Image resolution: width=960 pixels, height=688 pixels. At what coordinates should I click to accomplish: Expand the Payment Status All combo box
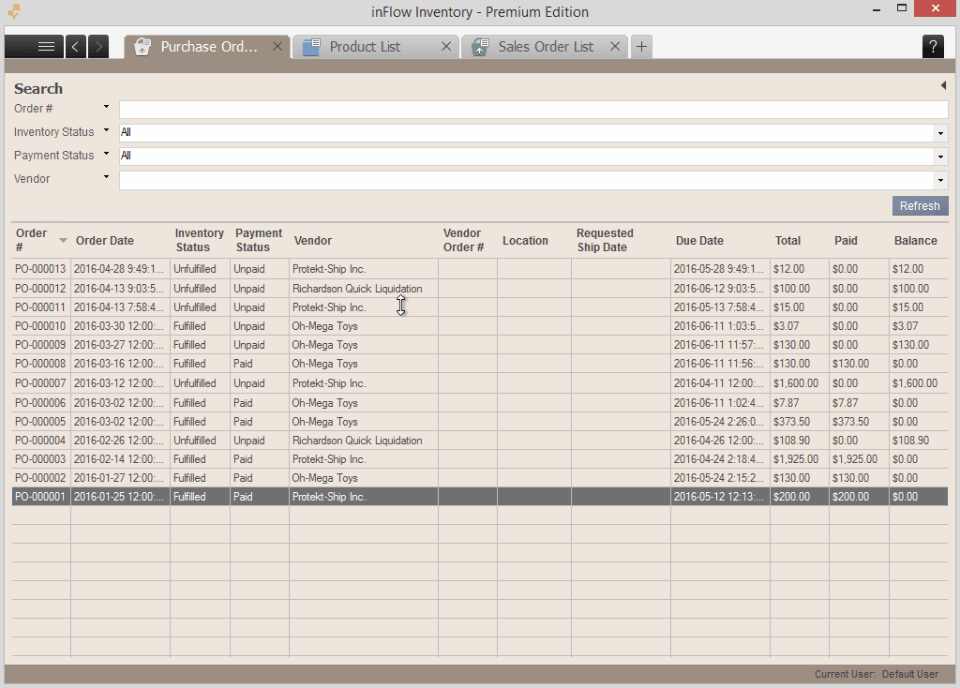(940, 157)
